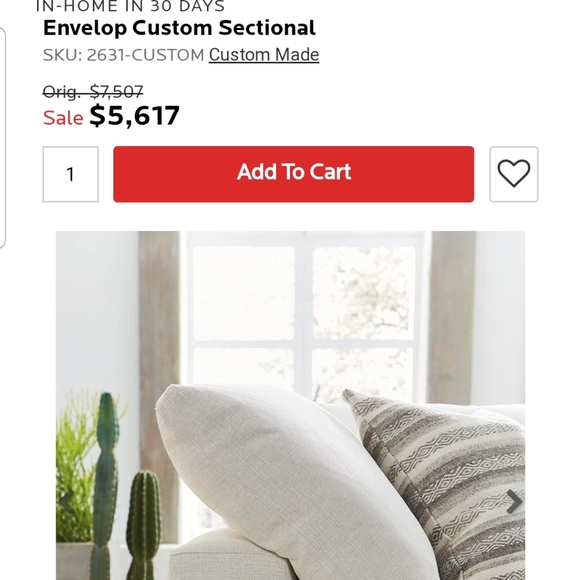Save item with the heart wishlist icon
The height and width of the screenshot is (580, 580).
[513, 174]
